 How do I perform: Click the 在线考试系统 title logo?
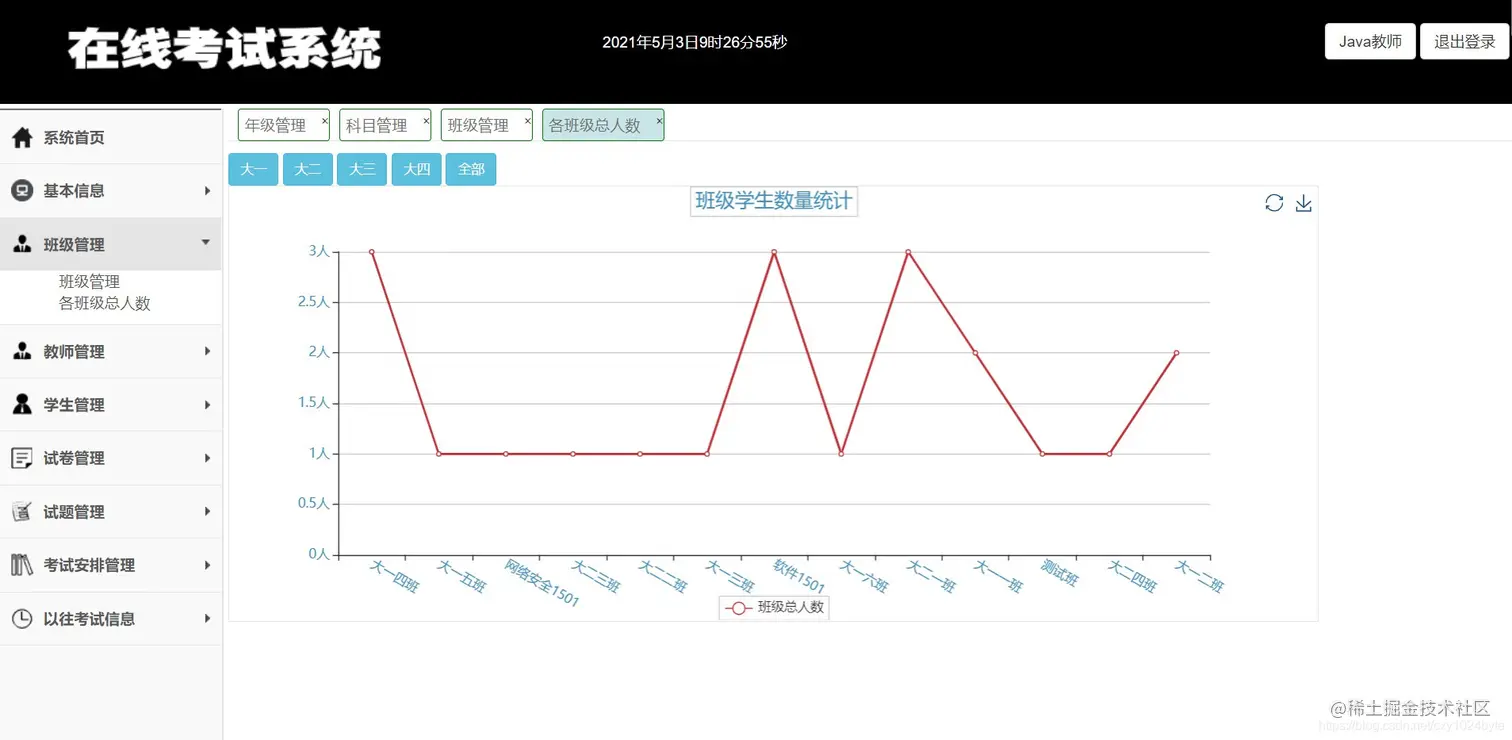coord(225,48)
